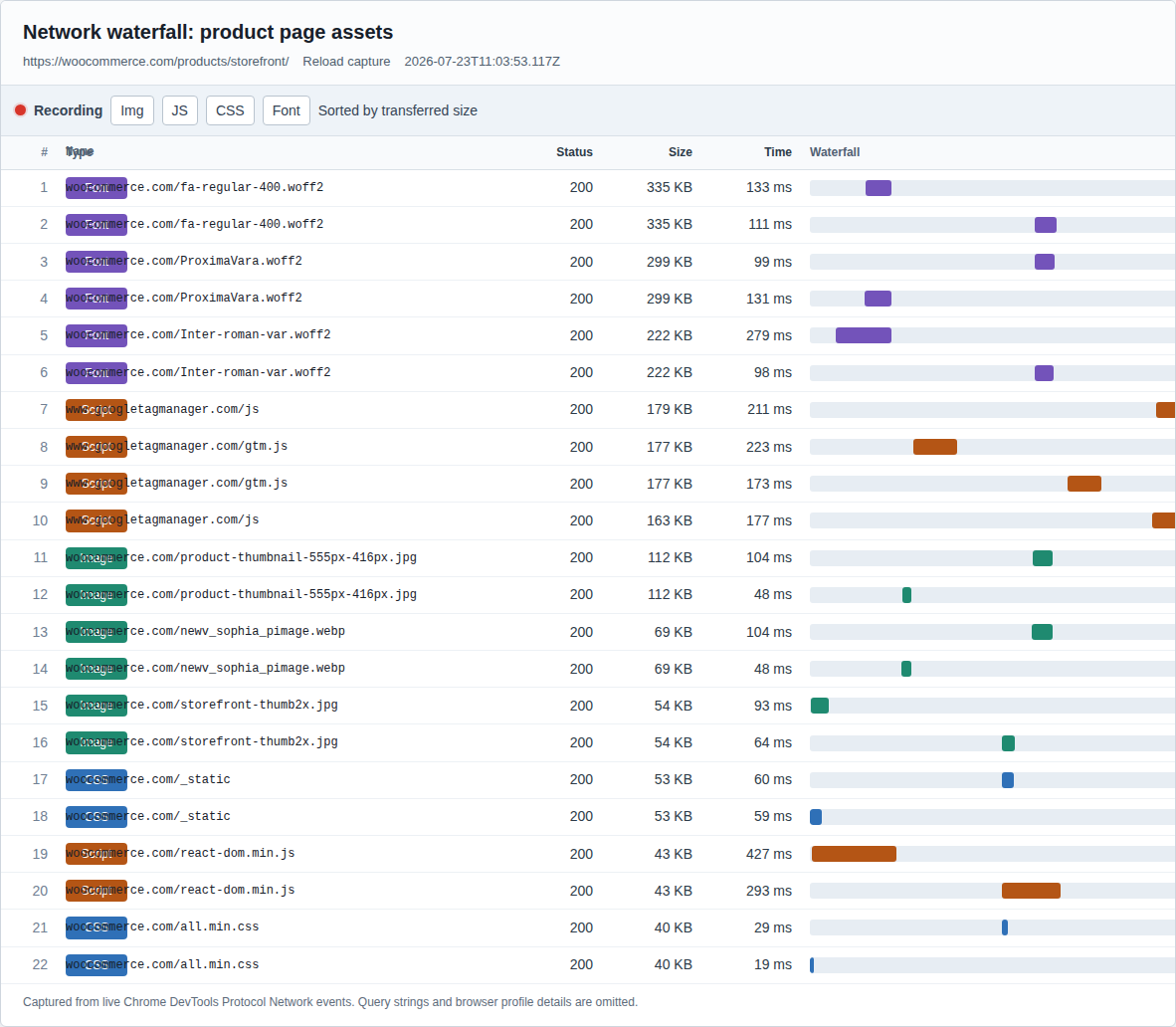Click the 222 KB size in row 5

(x=670, y=335)
